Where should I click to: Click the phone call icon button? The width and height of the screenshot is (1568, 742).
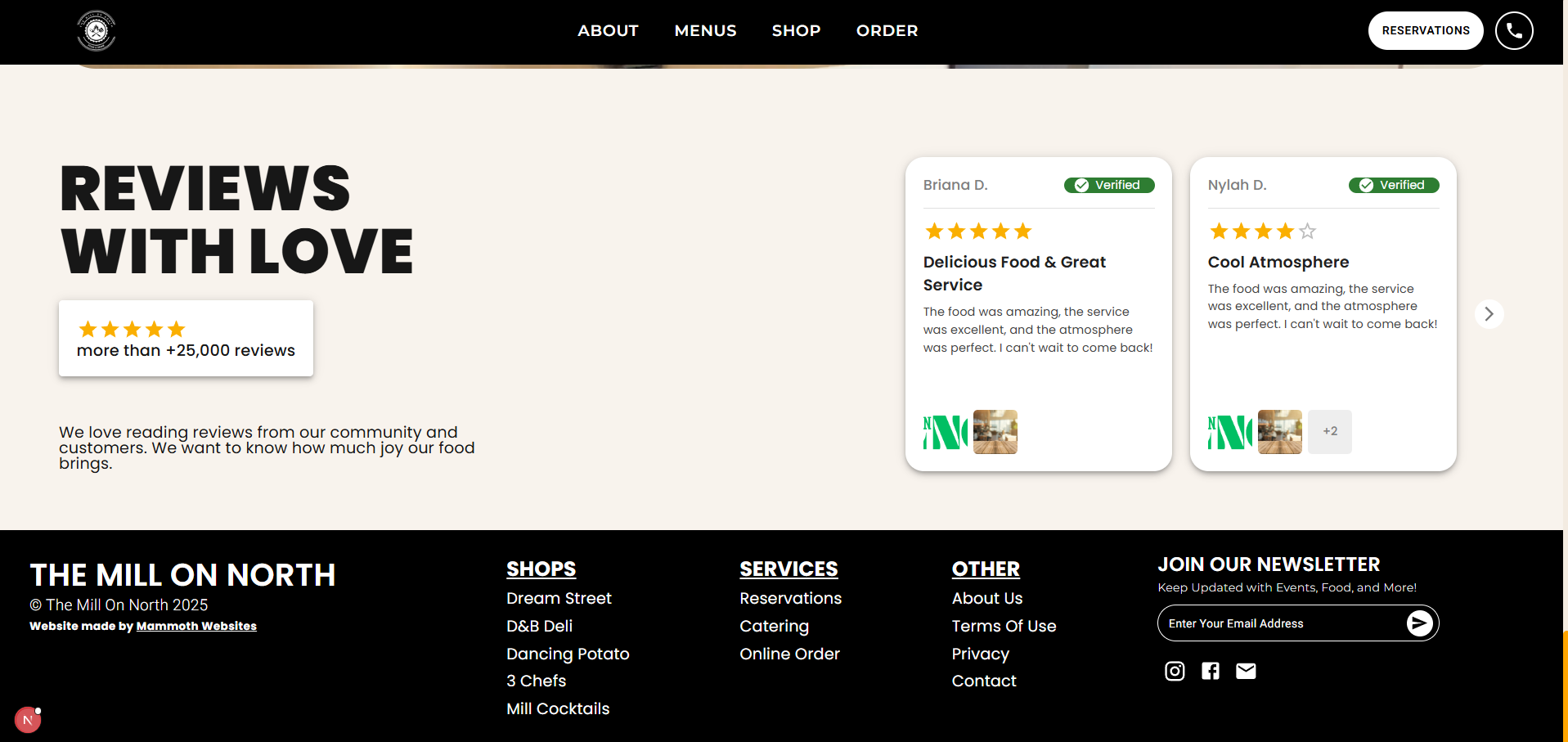1513,31
